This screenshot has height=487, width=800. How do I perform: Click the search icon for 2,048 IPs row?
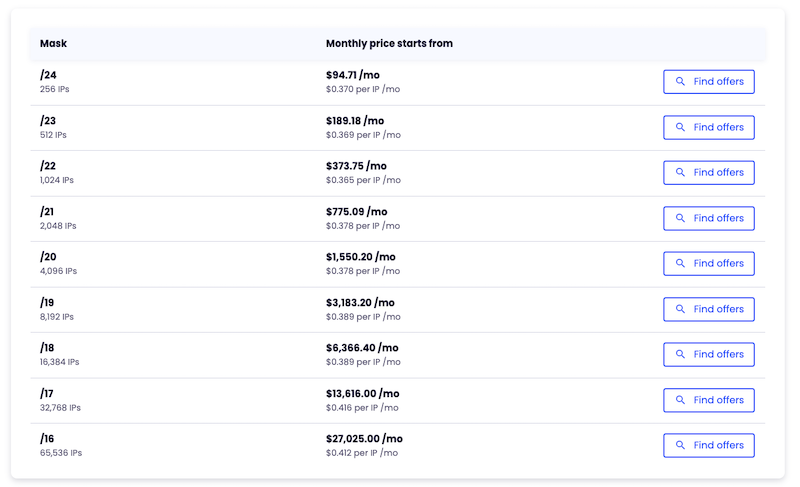click(680, 218)
